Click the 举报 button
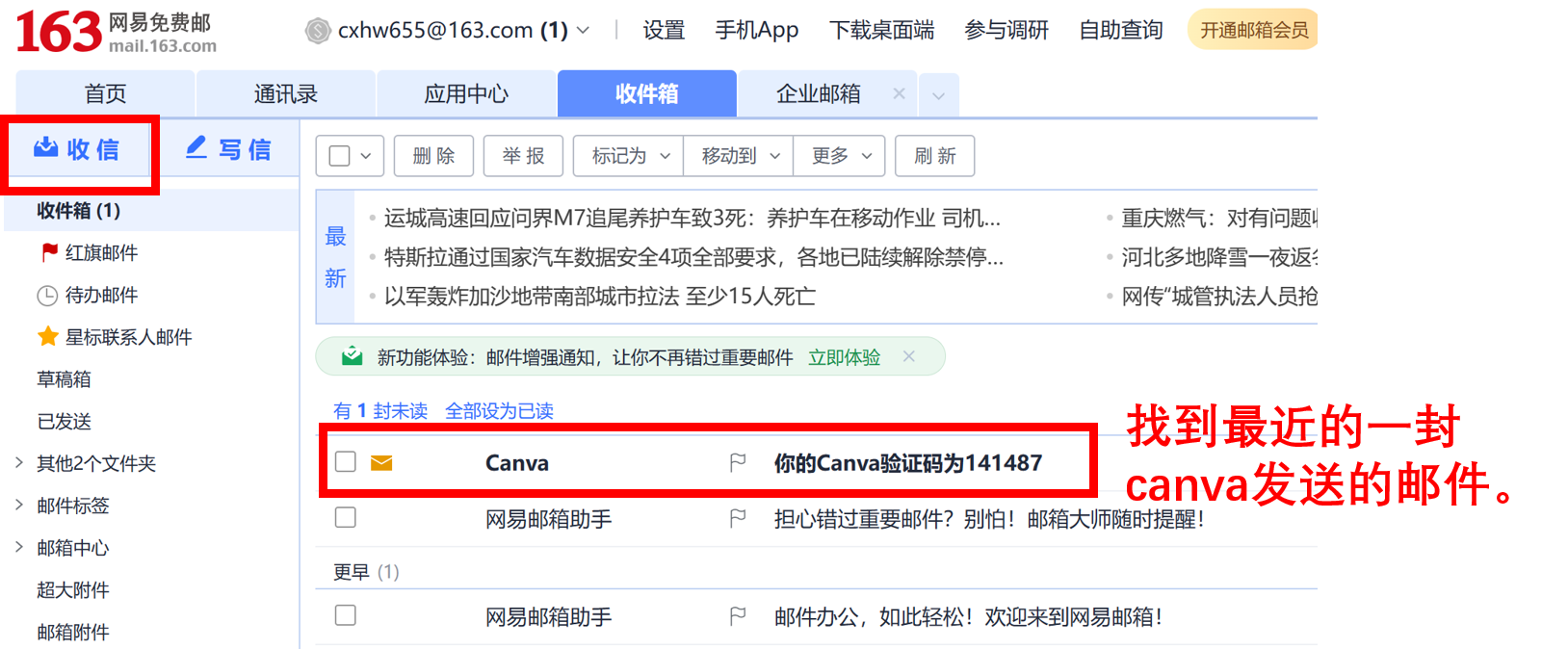The image size is (1568, 649). point(523,156)
